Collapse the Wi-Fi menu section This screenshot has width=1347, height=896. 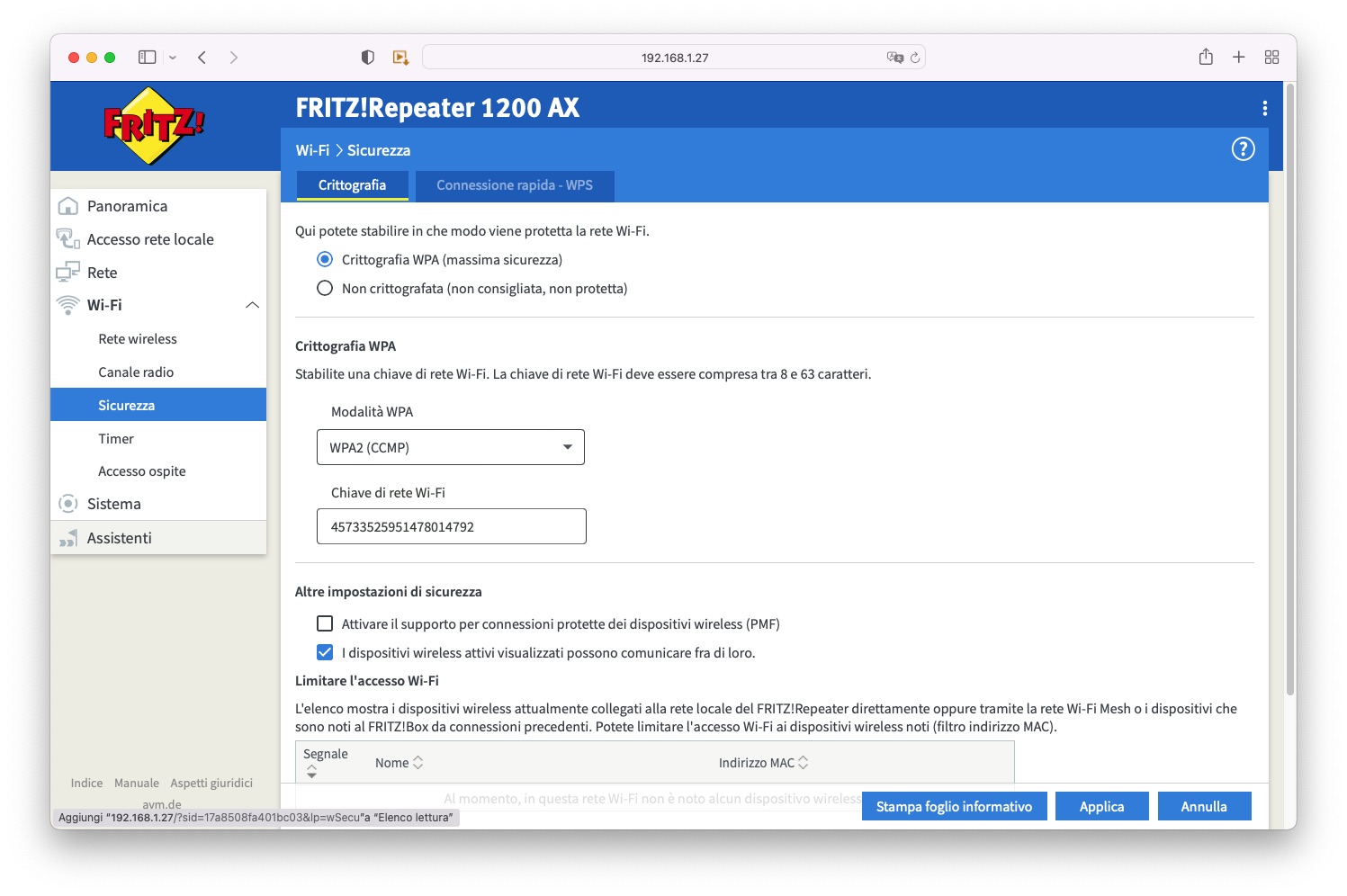pyautogui.click(x=253, y=305)
